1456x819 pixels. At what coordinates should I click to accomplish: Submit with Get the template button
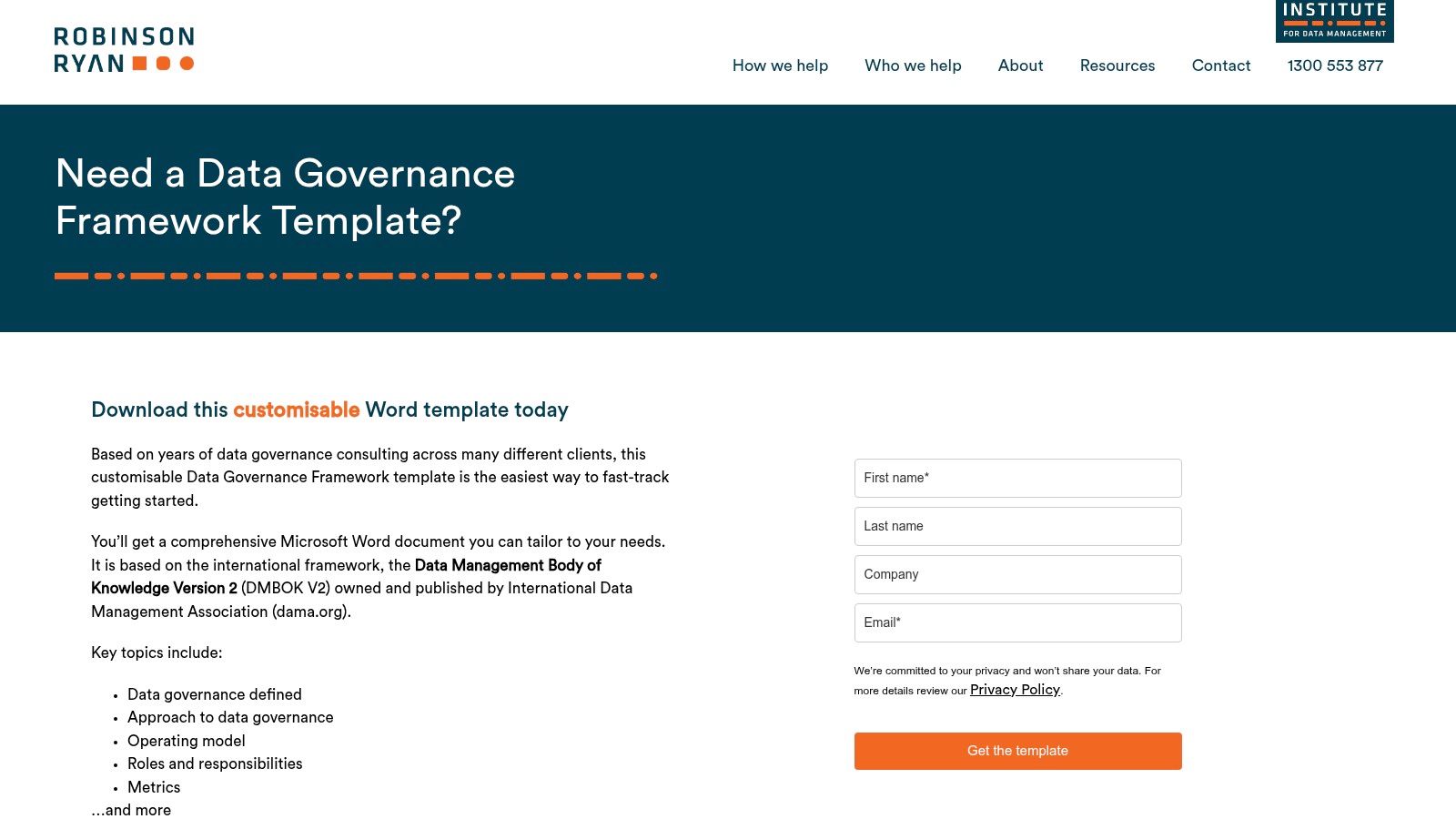click(1017, 751)
